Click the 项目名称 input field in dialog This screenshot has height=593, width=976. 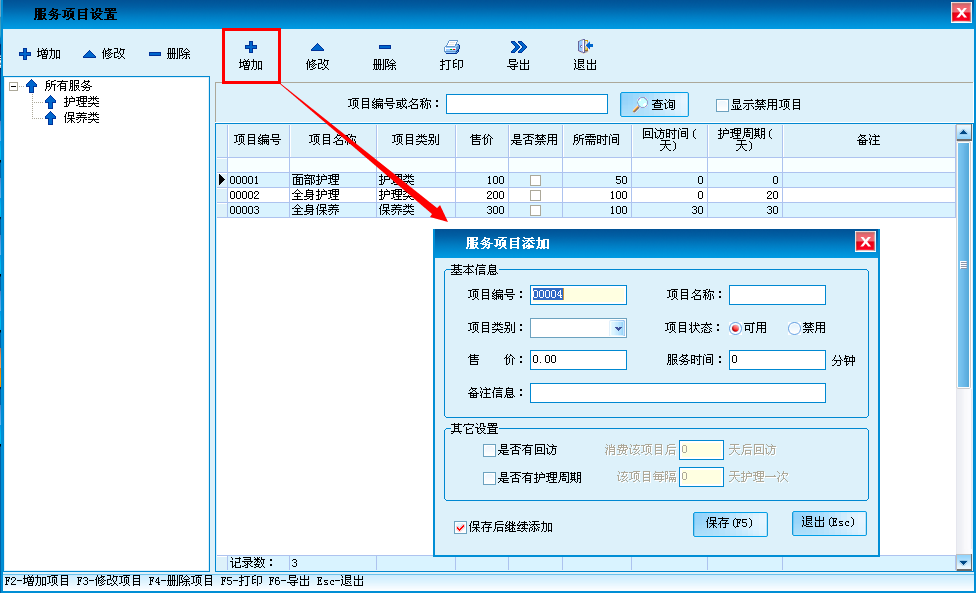pyautogui.click(x=777, y=295)
